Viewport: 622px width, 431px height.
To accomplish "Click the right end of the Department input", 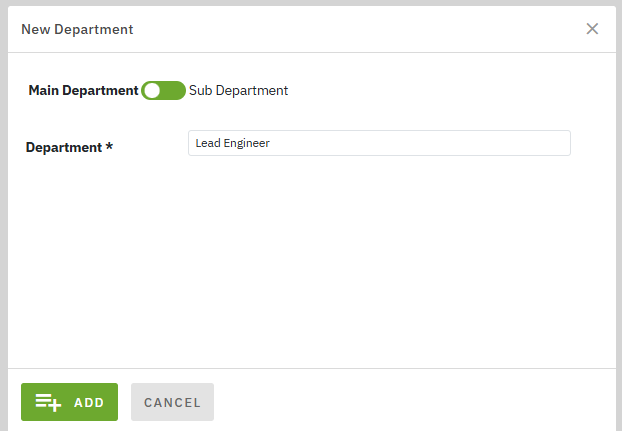I will coord(560,143).
